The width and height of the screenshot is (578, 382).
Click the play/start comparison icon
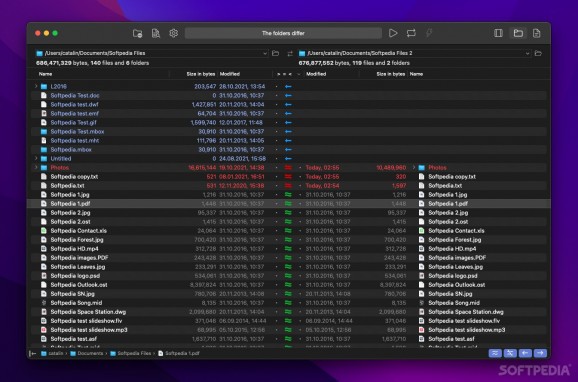click(393, 33)
